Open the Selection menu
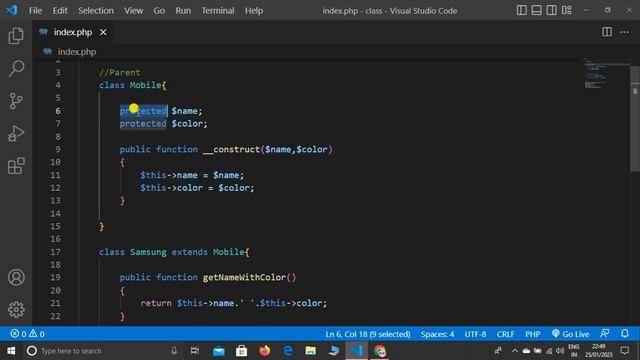The width and height of the screenshot is (640, 360). 96,11
